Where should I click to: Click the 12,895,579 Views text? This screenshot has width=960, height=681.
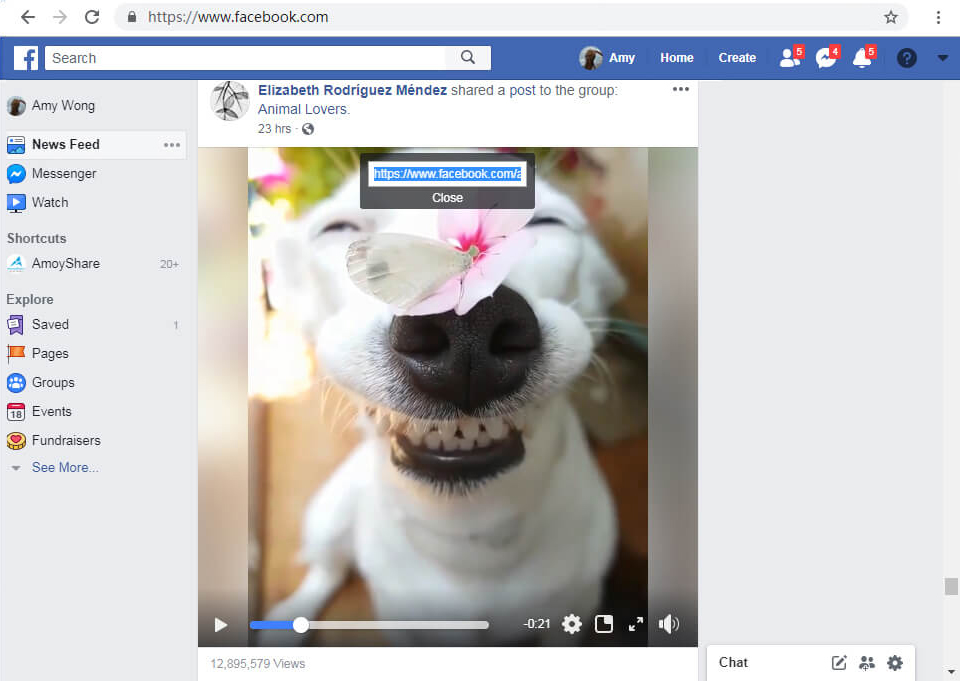click(x=258, y=664)
